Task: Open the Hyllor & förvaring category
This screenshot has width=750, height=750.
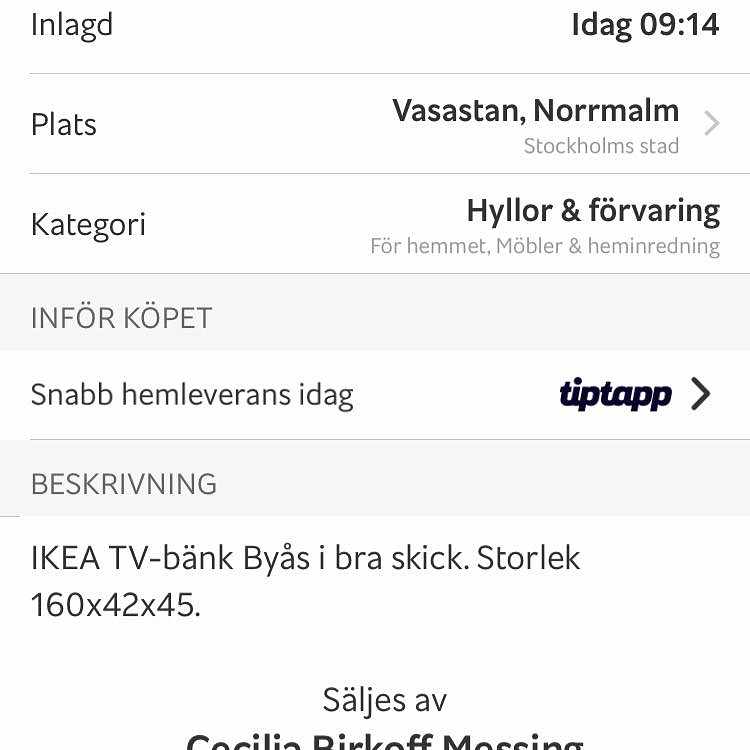Action: point(592,210)
